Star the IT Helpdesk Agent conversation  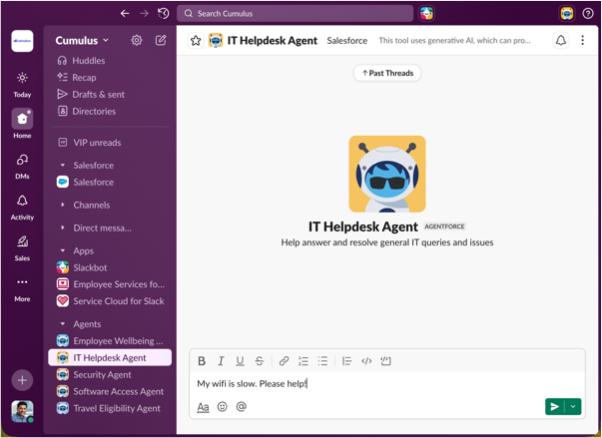pyautogui.click(x=196, y=41)
